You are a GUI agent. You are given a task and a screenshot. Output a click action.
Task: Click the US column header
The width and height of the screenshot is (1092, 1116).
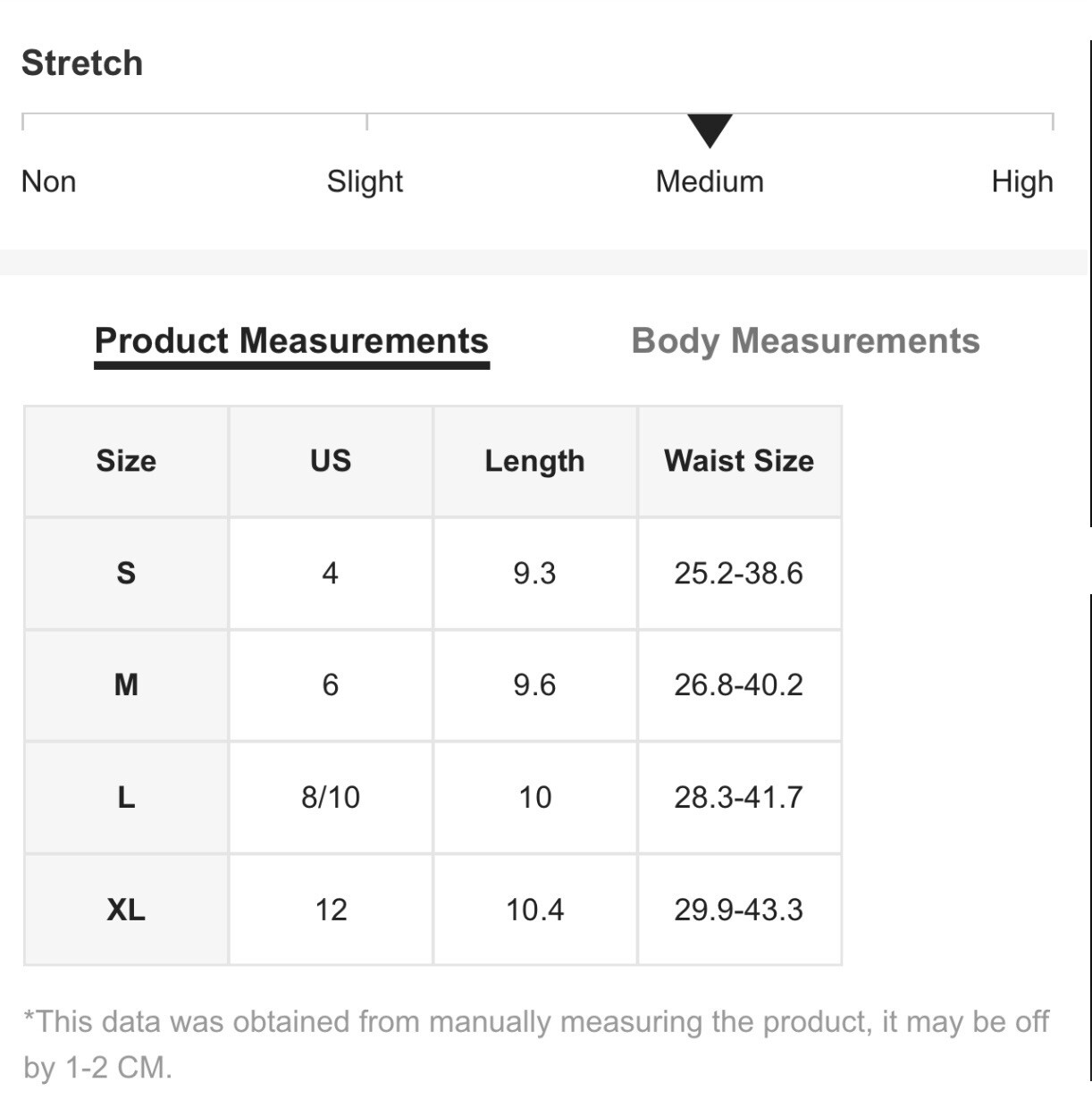(331, 461)
